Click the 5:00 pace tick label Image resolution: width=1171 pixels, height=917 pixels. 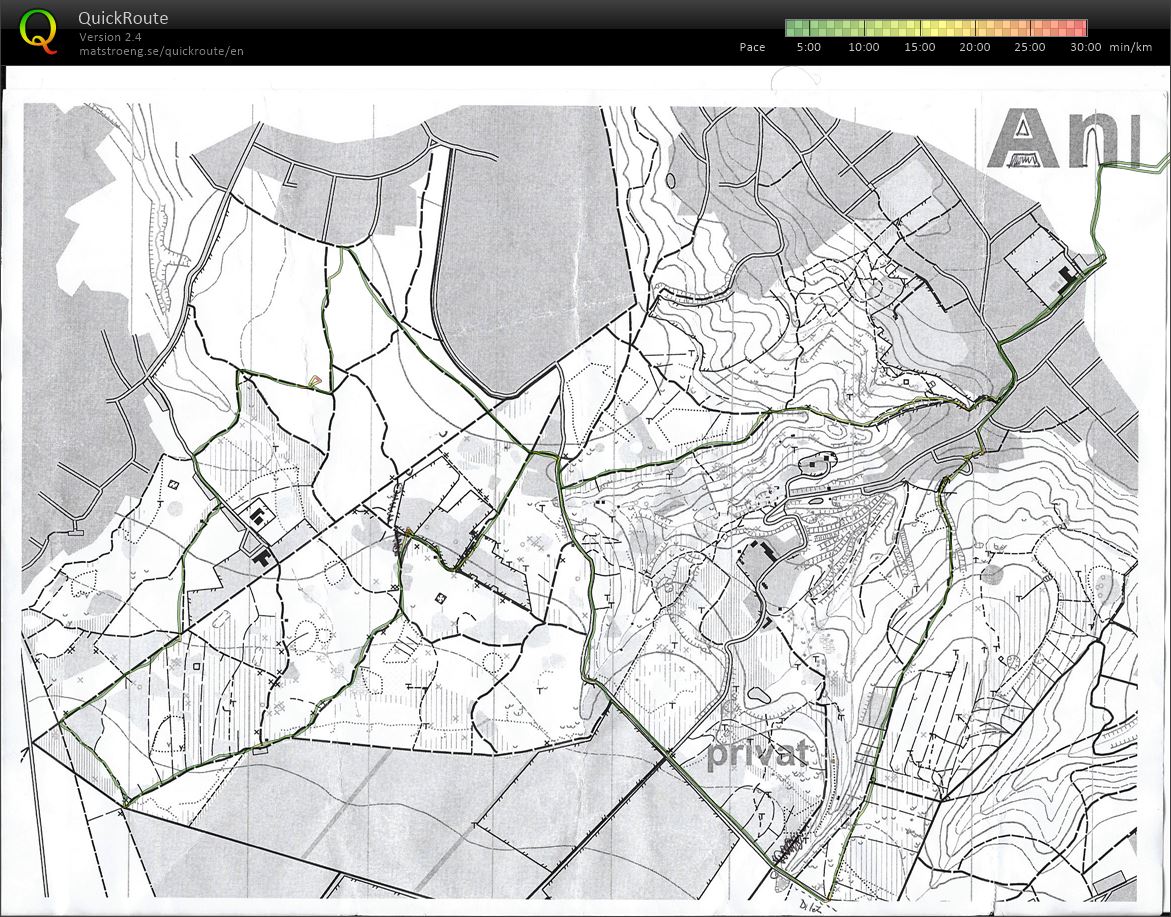808,47
